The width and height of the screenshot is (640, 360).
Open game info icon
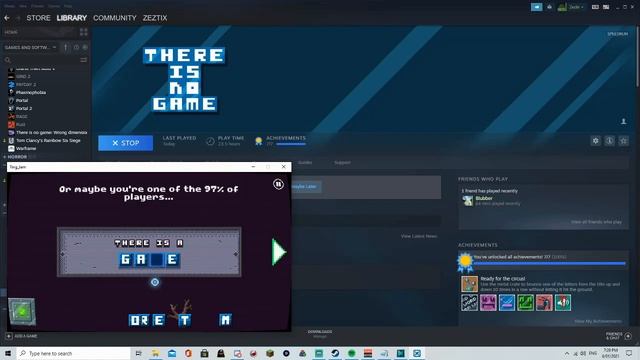click(609, 141)
